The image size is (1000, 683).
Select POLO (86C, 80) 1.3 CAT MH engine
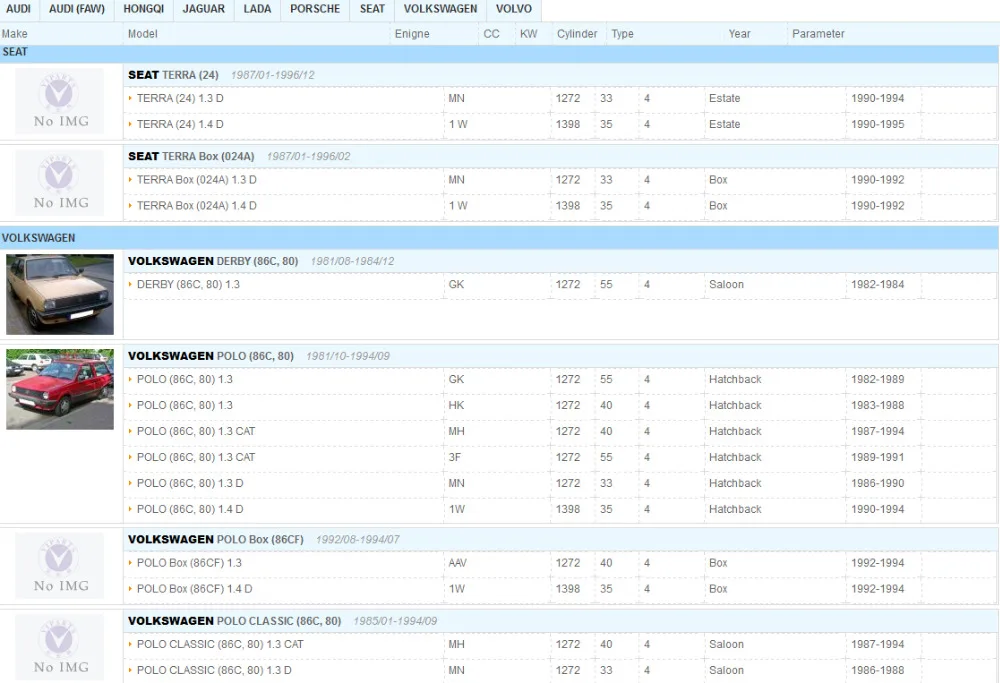click(196, 432)
